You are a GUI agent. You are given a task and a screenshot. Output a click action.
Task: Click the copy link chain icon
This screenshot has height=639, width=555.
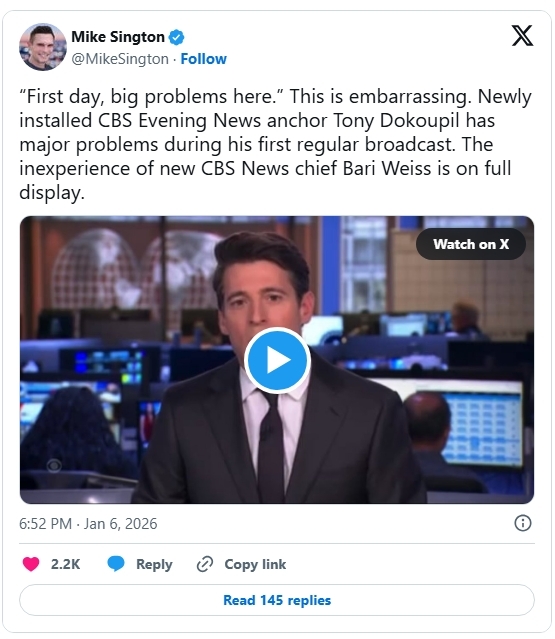(x=205, y=564)
